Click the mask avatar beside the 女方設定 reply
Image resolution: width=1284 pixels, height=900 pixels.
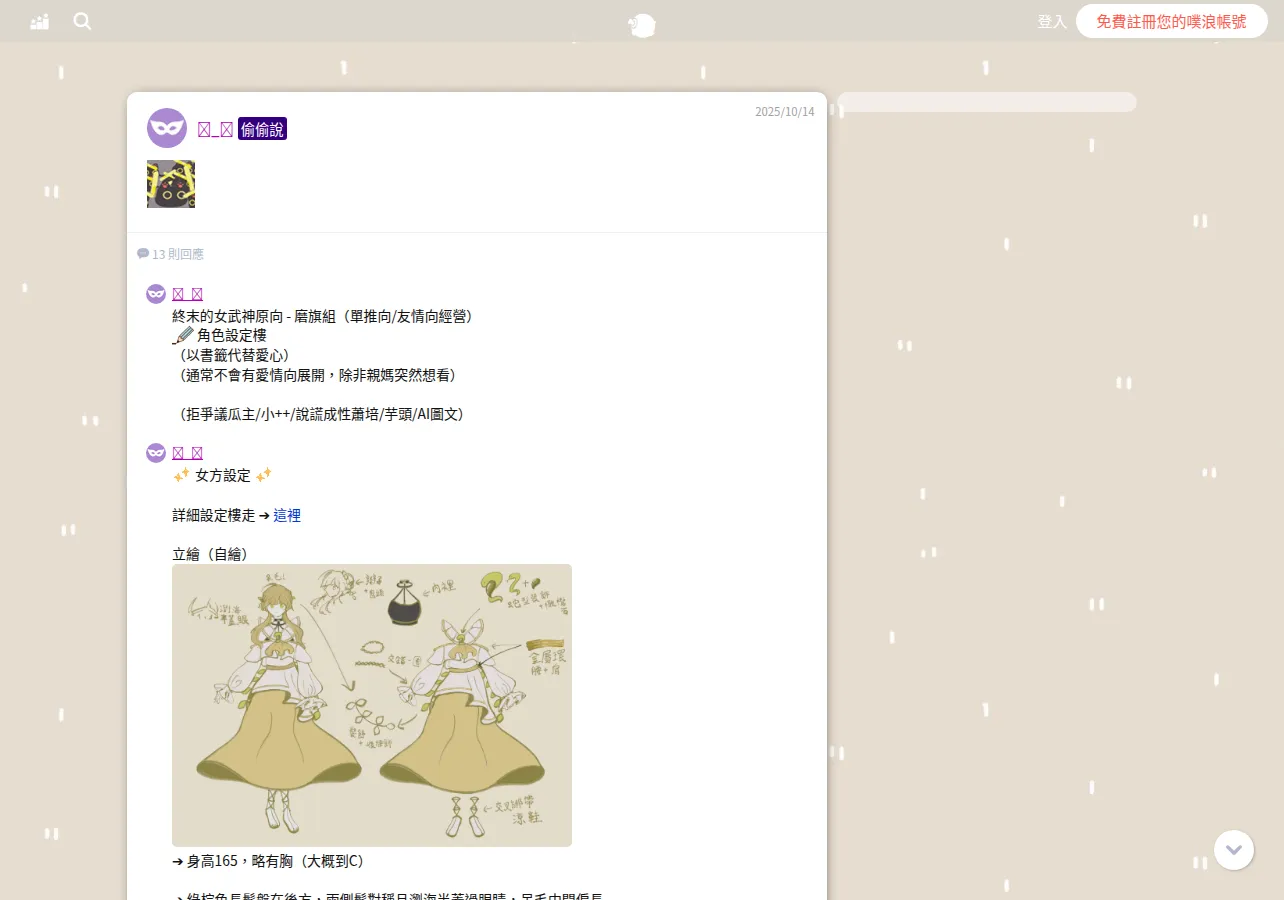coord(156,453)
